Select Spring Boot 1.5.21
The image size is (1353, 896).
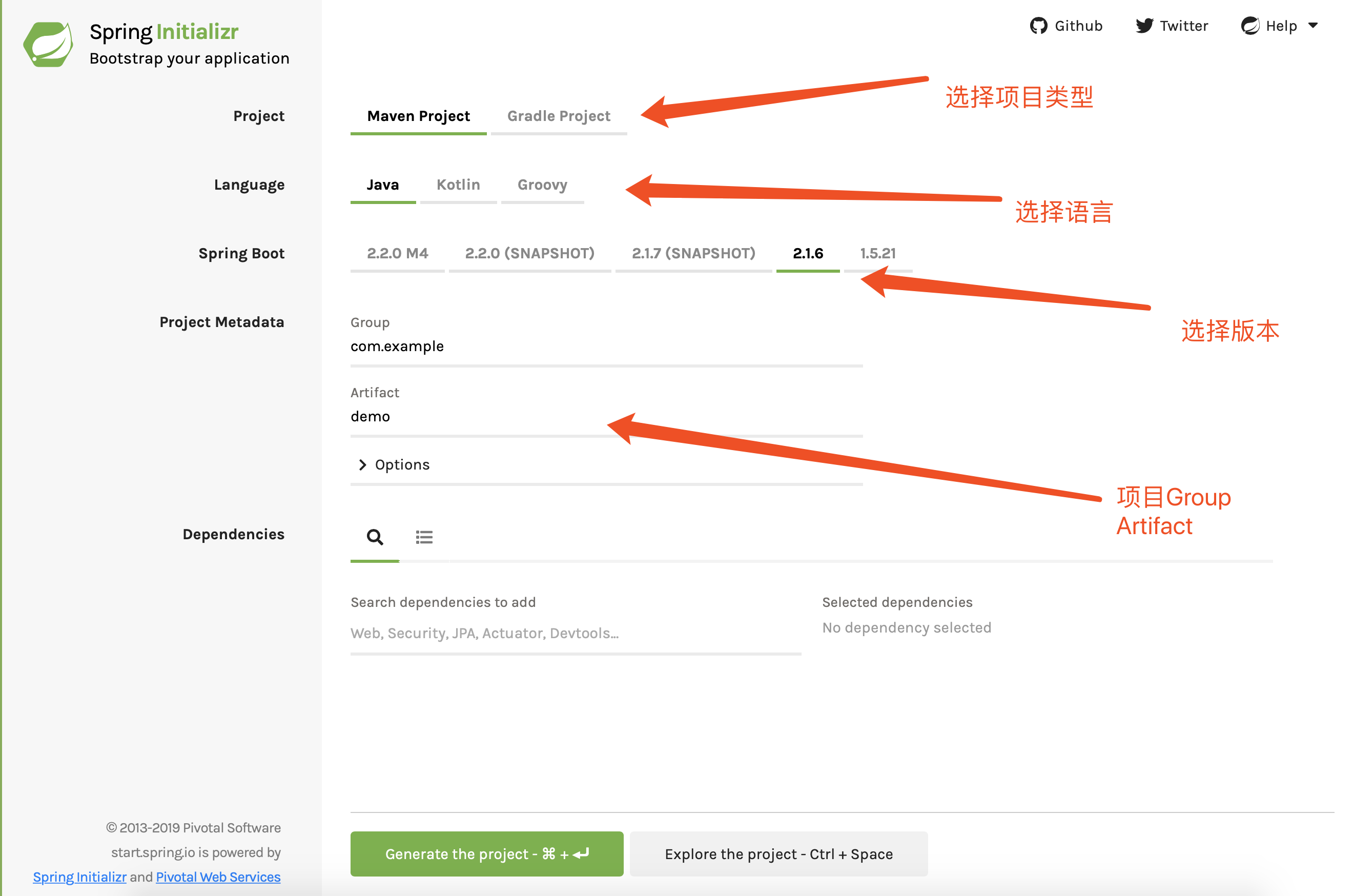878,253
